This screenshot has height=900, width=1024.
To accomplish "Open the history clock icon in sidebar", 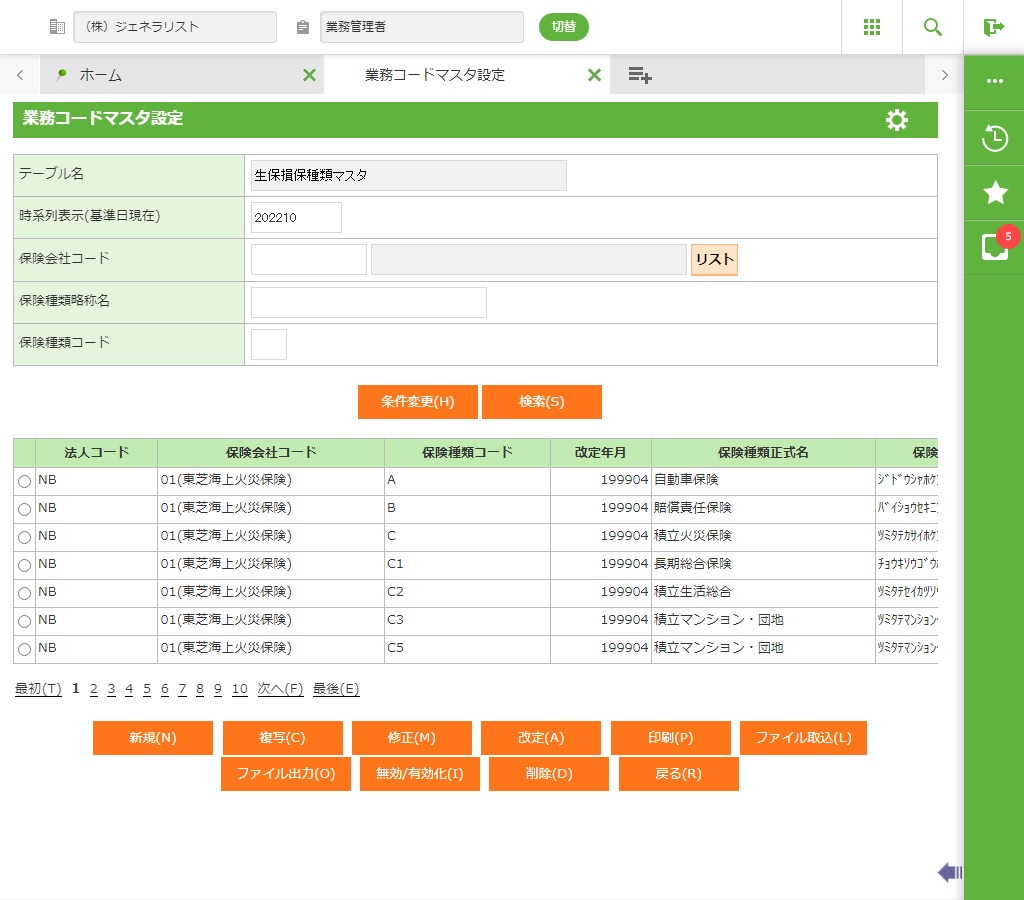I will coord(994,138).
